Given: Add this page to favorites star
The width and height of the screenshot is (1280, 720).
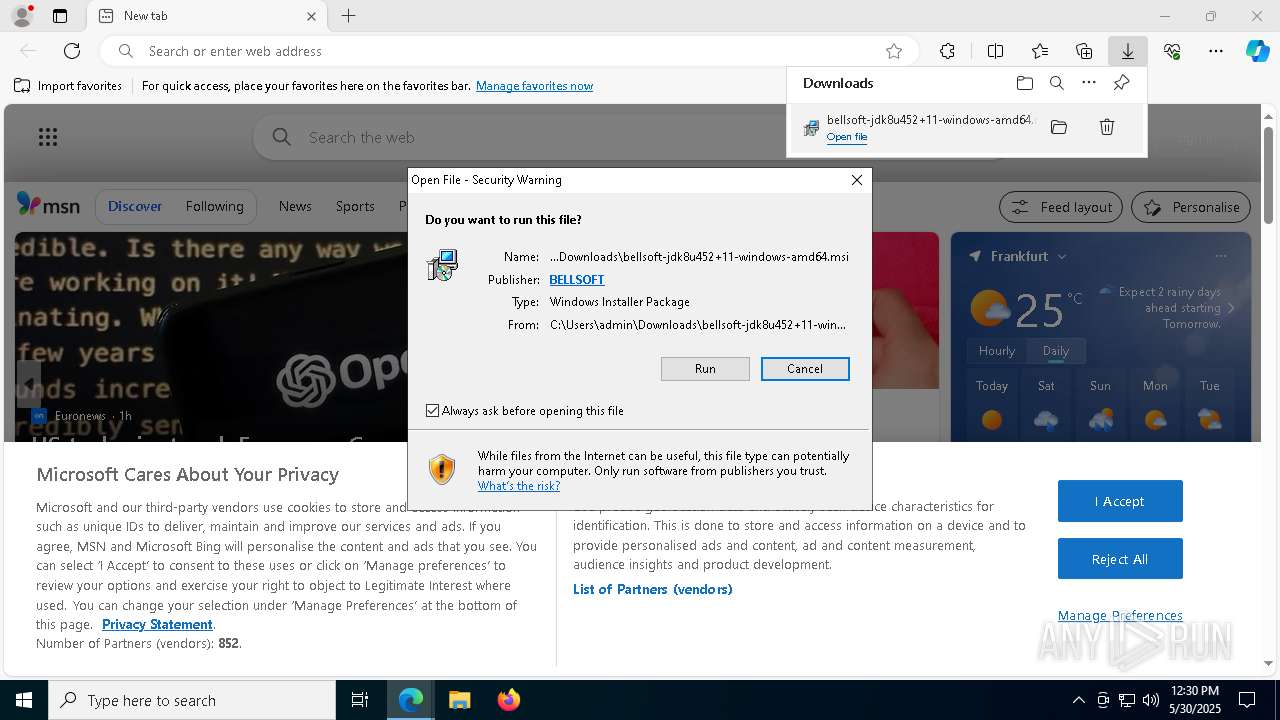Looking at the screenshot, I should click(x=894, y=51).
